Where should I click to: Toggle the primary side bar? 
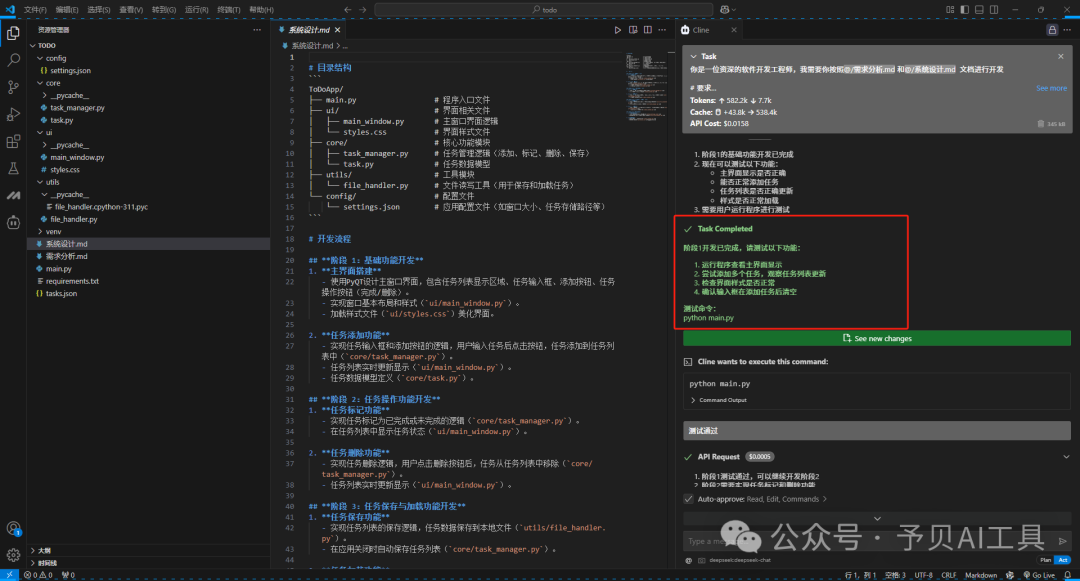coord(964,10)
